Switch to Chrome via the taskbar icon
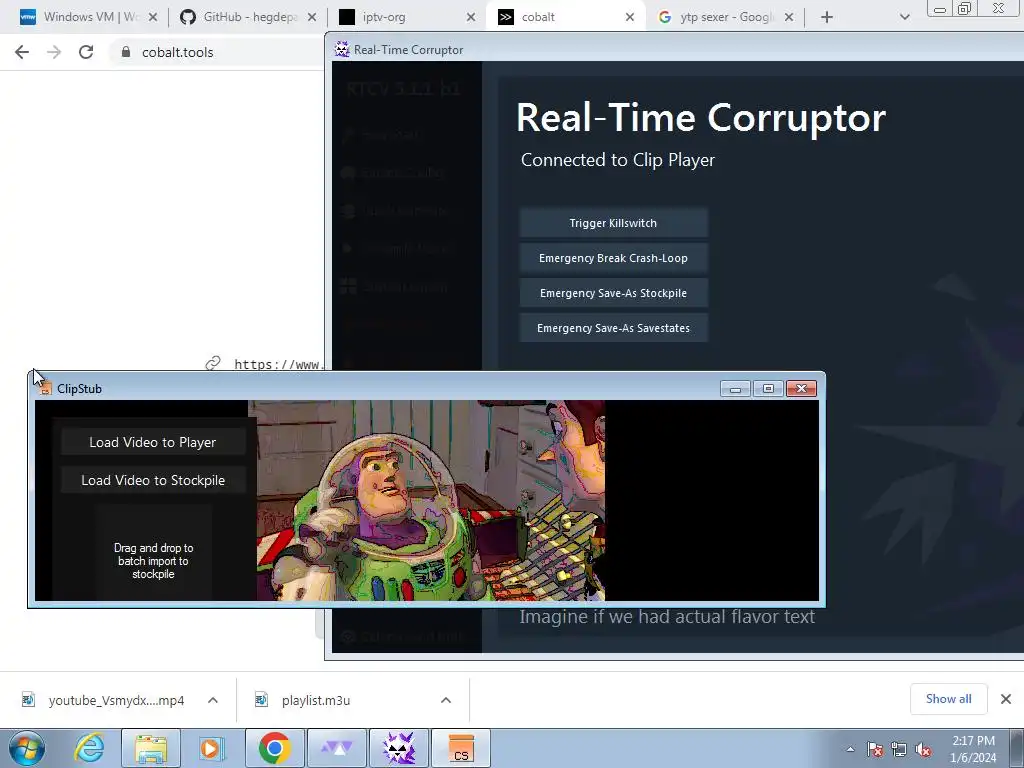 274,748
